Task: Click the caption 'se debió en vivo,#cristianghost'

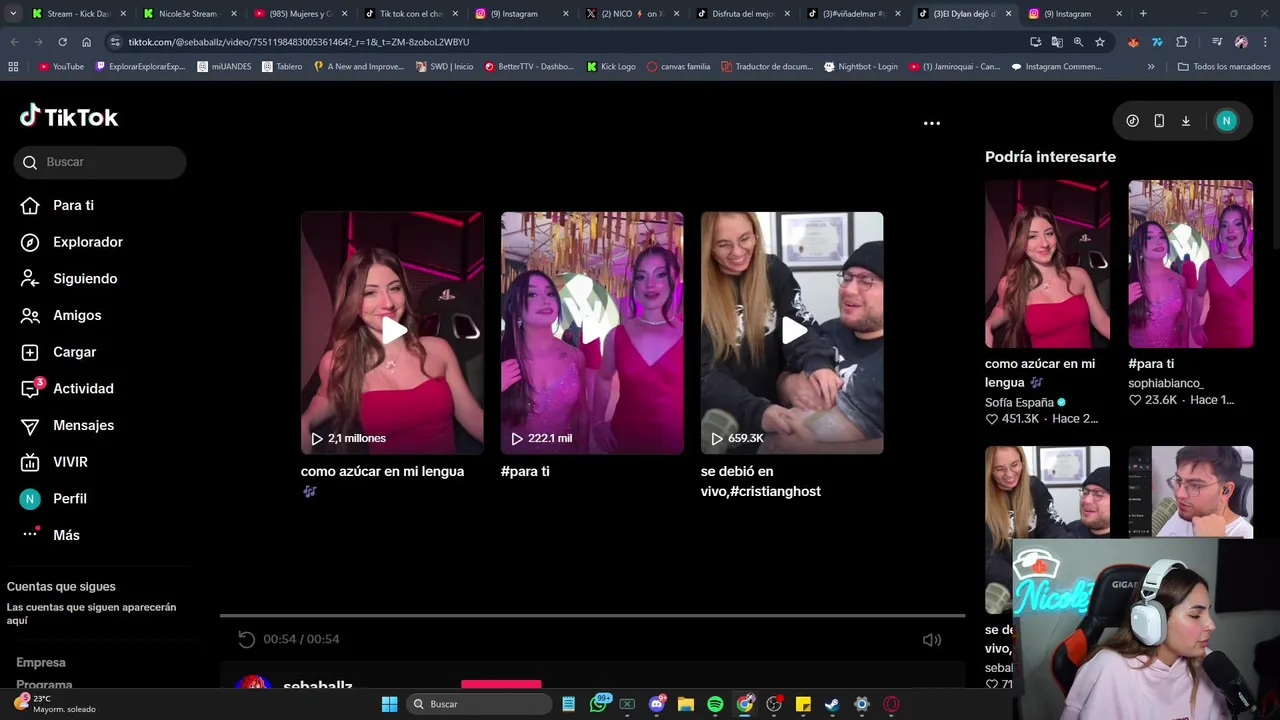Action: click(761, 481)
